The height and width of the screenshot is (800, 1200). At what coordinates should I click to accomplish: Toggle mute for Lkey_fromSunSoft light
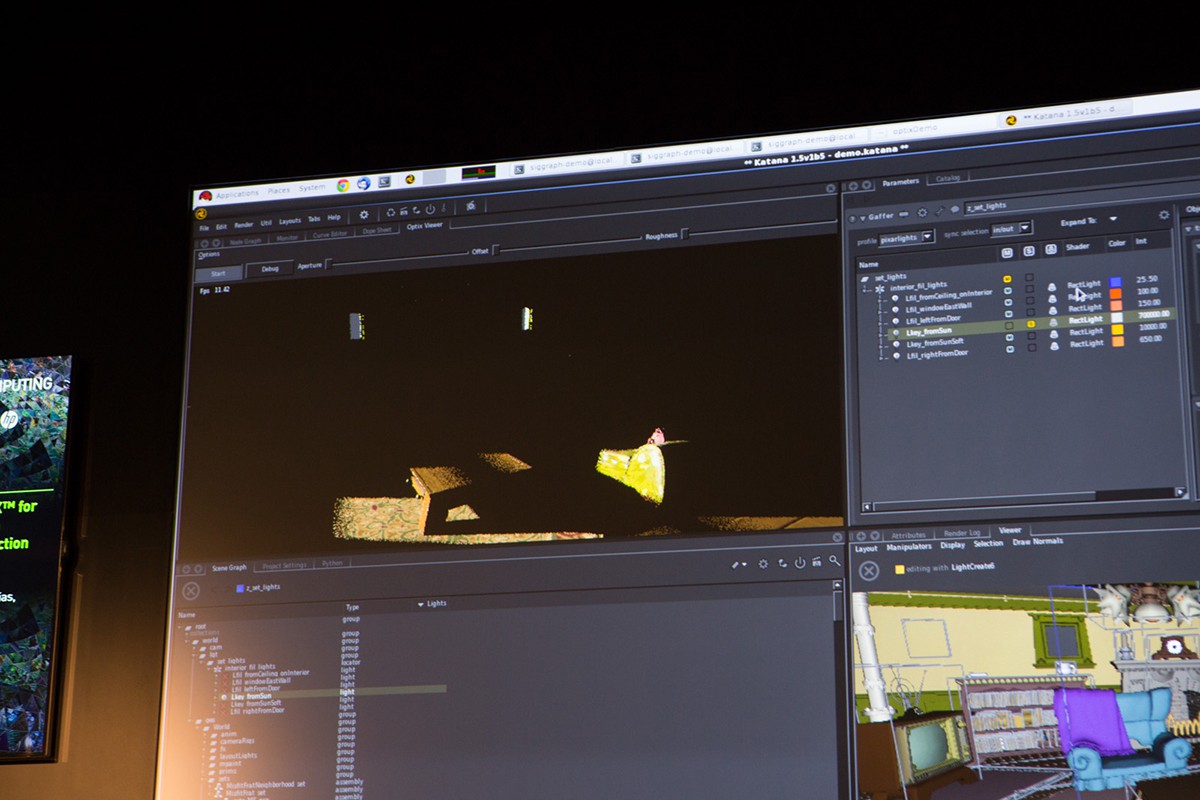coord(1008,338)
